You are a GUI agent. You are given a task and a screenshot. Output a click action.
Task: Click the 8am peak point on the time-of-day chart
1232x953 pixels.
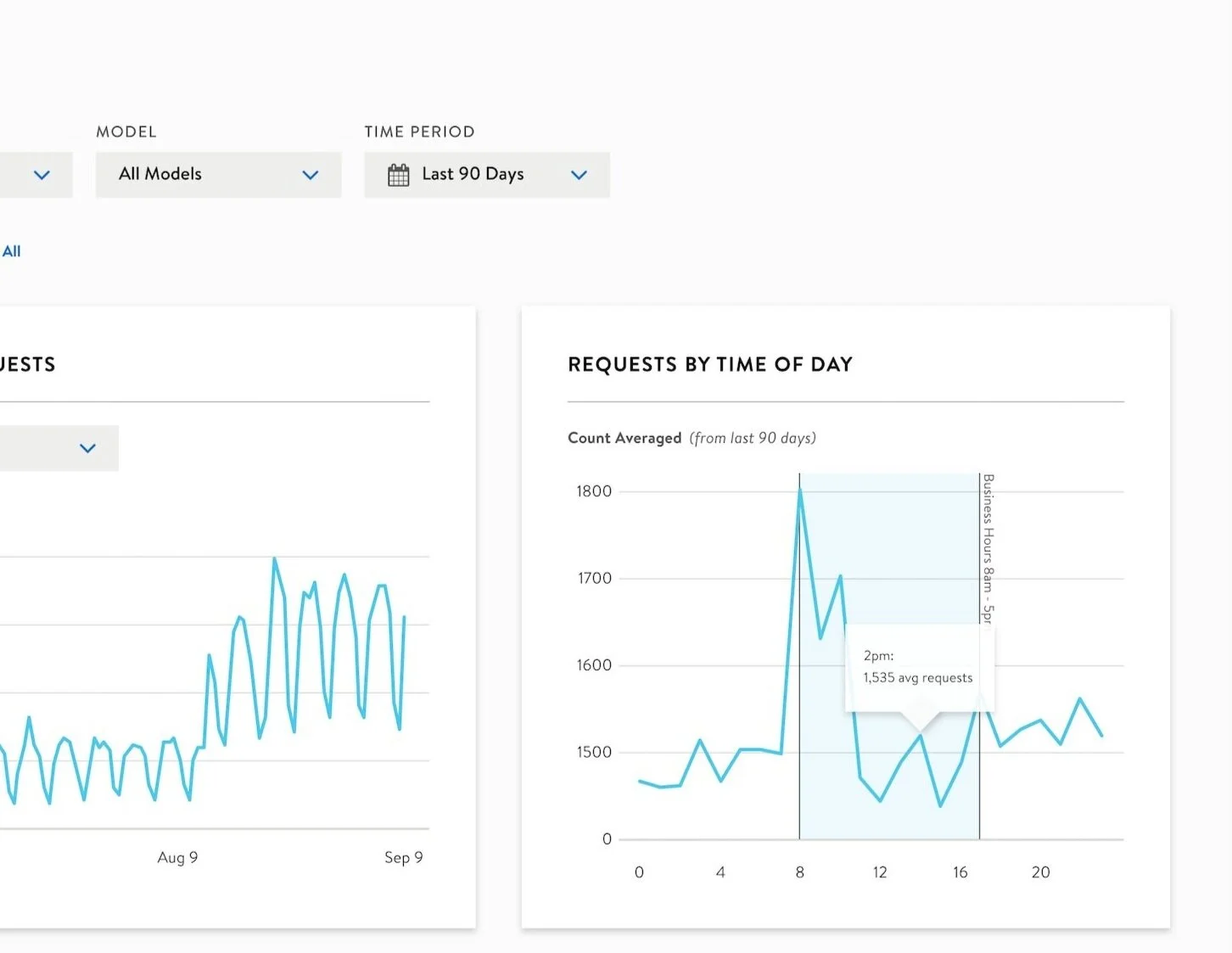tap(800, 490)
